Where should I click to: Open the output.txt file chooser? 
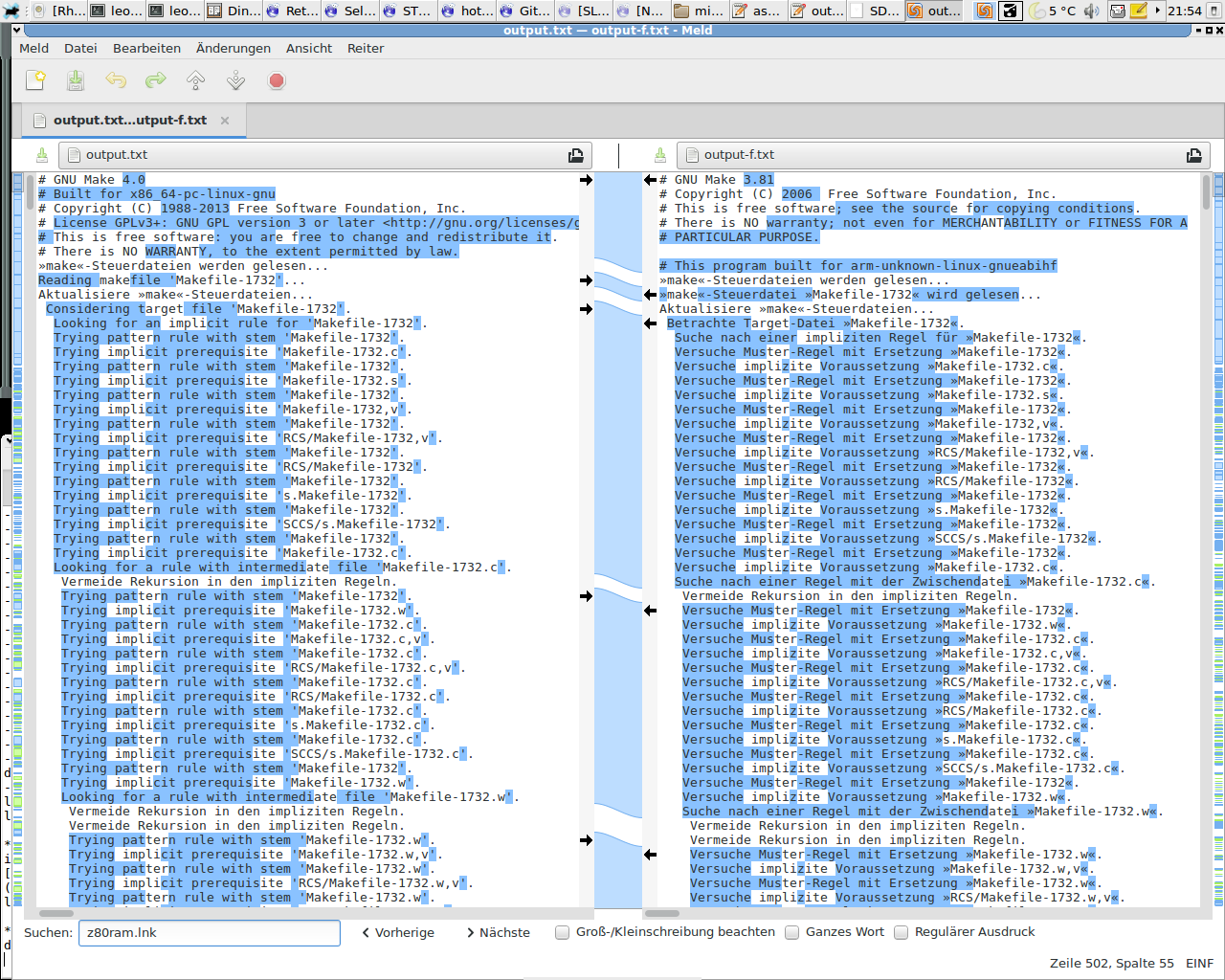pos(325,155)
